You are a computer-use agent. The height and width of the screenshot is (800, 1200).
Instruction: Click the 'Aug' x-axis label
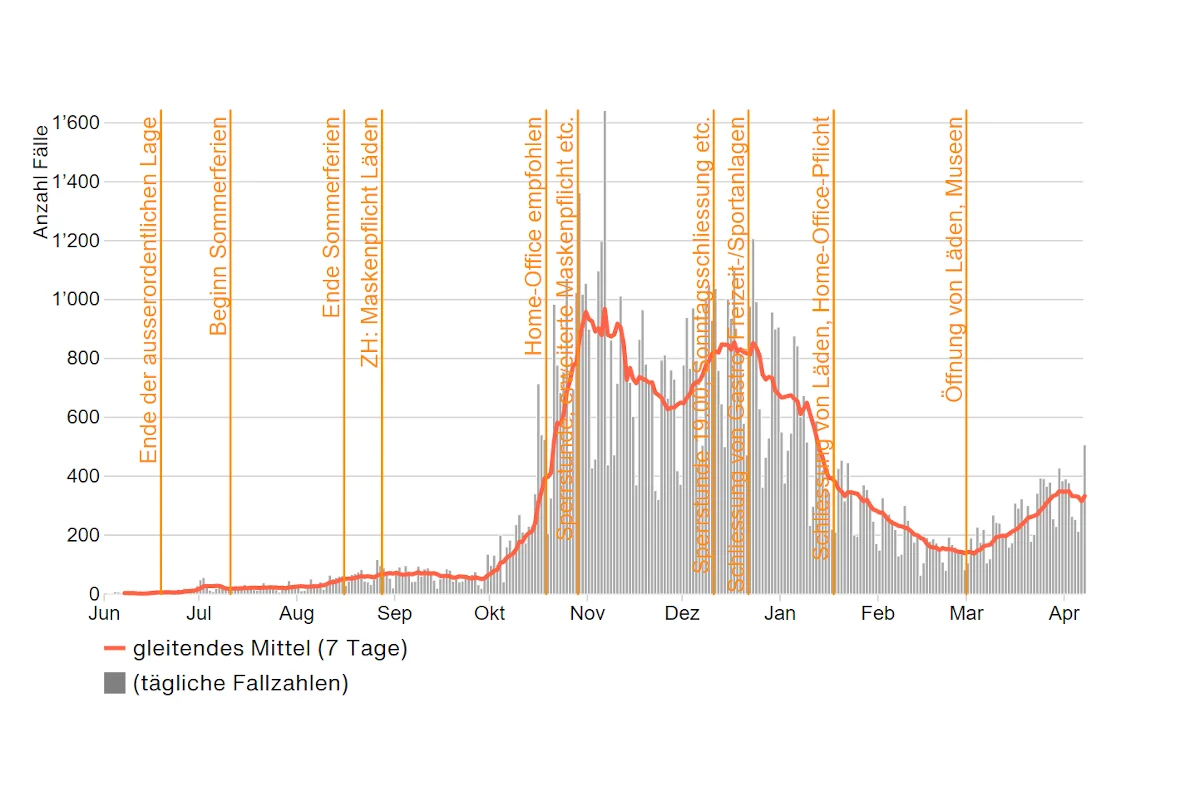[x=297, y=613]
